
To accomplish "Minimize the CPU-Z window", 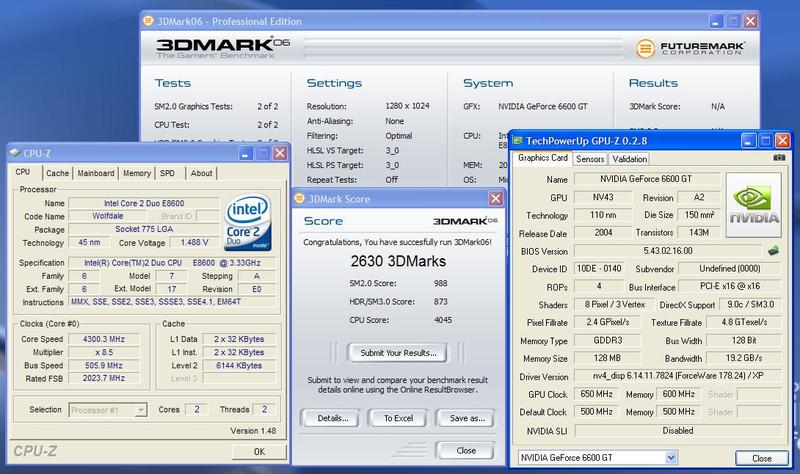I will (x=246, y=153).
